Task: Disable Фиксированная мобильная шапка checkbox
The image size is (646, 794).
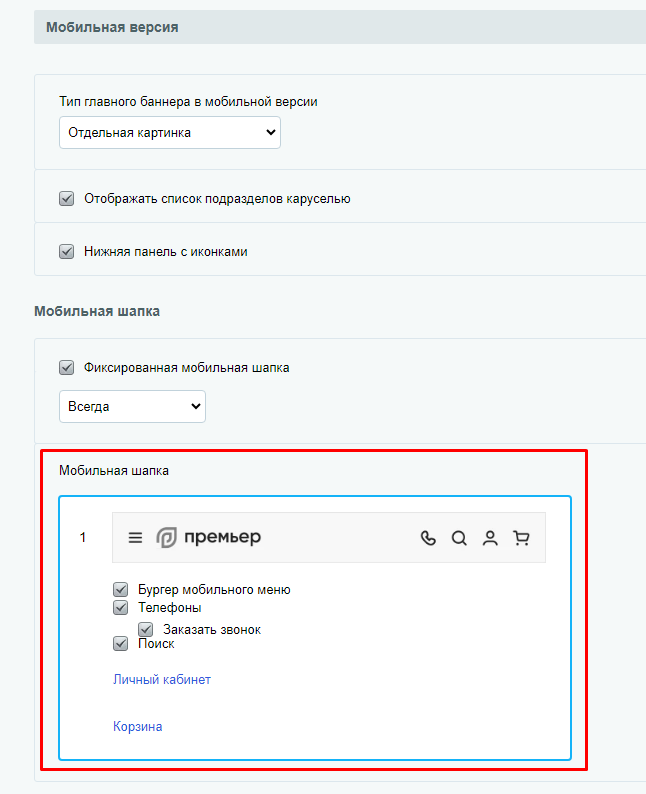Action: (x=66, y=368)
